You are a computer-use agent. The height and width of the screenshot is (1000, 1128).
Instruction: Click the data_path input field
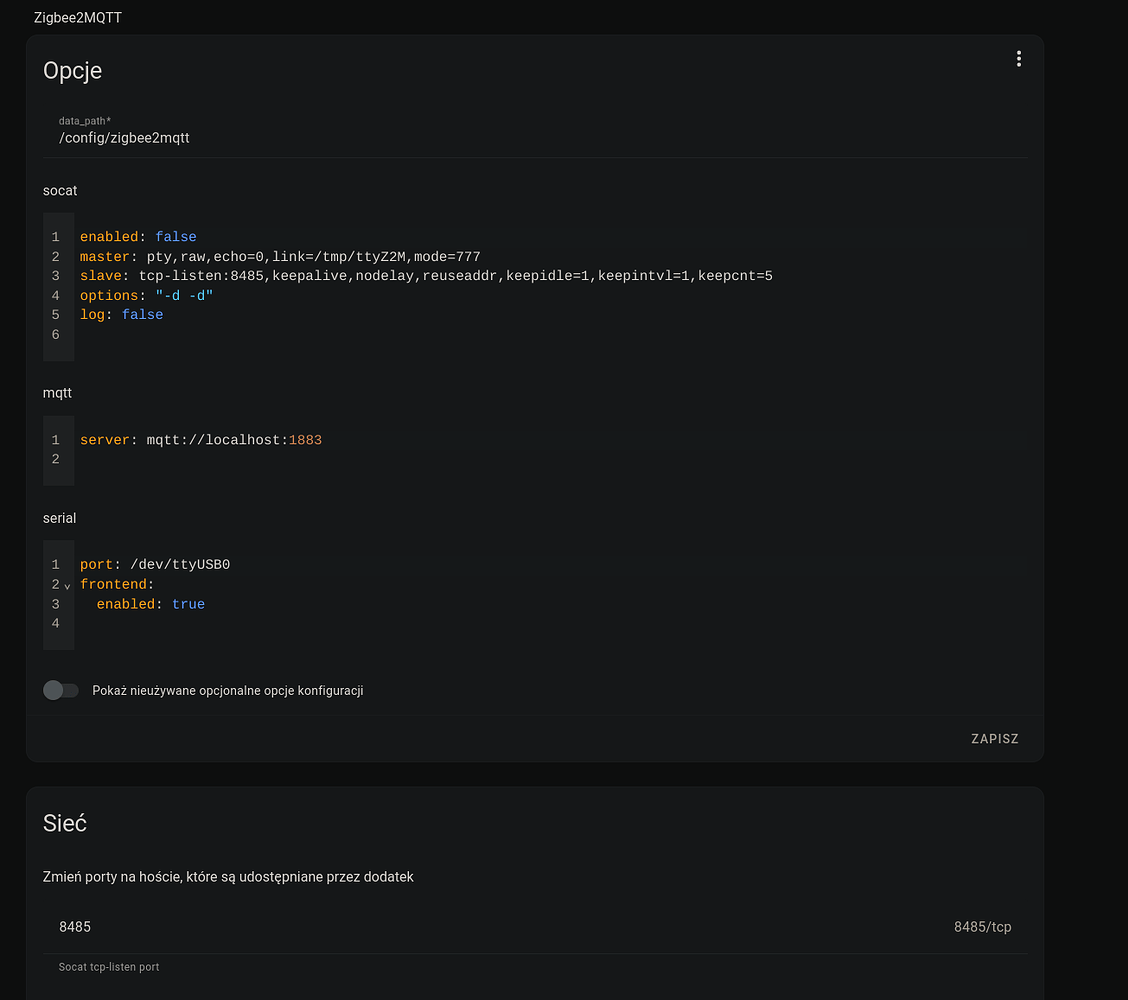[x=540, y=138]
